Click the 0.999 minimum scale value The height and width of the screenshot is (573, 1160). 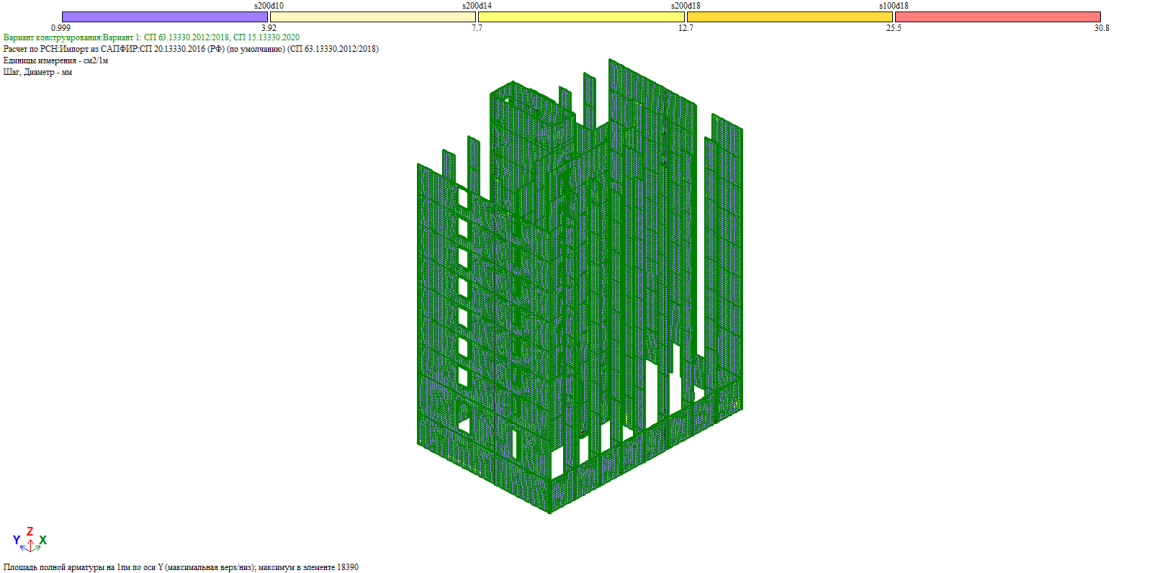61,28
